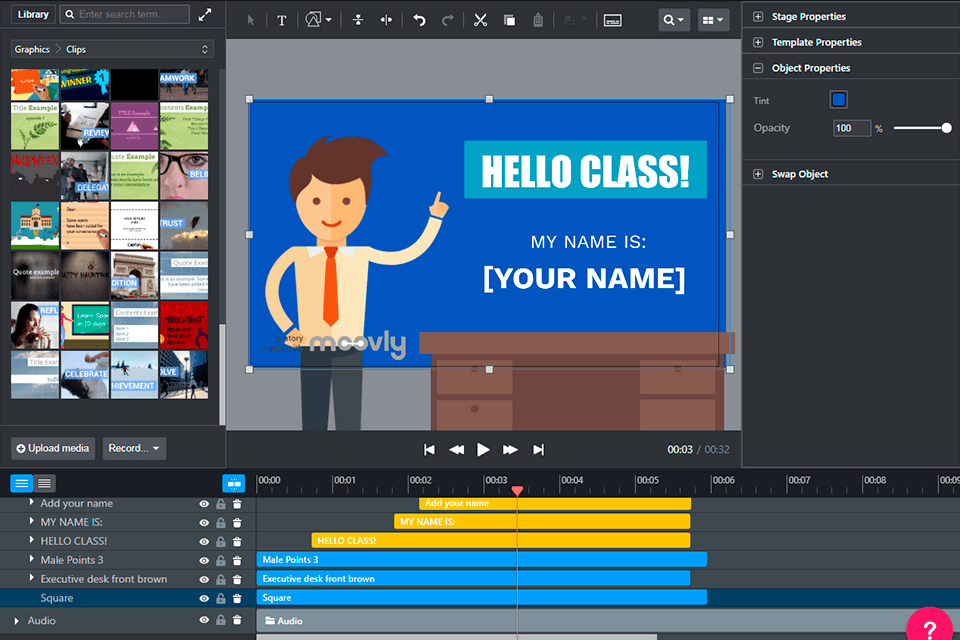Expand the Swap Object section
Image resolution: width=960 pixels, height=640 pixels.
coord(757,173)
